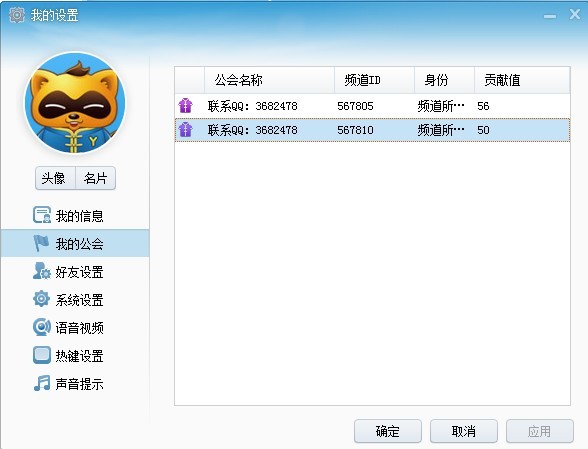Confirm settings with the 确定 button
The height and width of the screenshot is (449, 588).
[x=388, y=431]
